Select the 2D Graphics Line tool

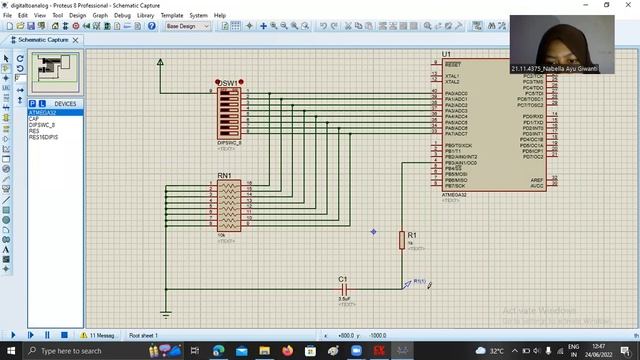tap(6, 200)
